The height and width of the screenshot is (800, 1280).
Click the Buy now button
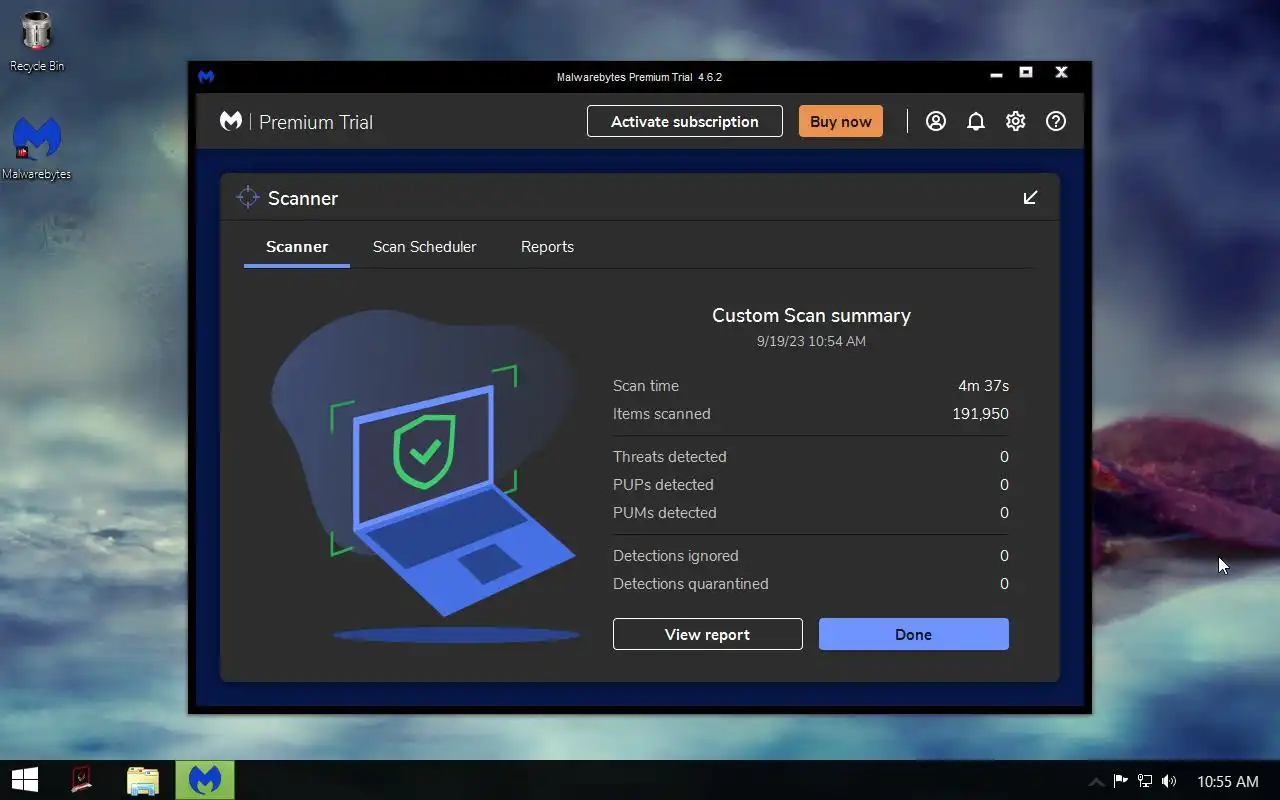point(841,121)
